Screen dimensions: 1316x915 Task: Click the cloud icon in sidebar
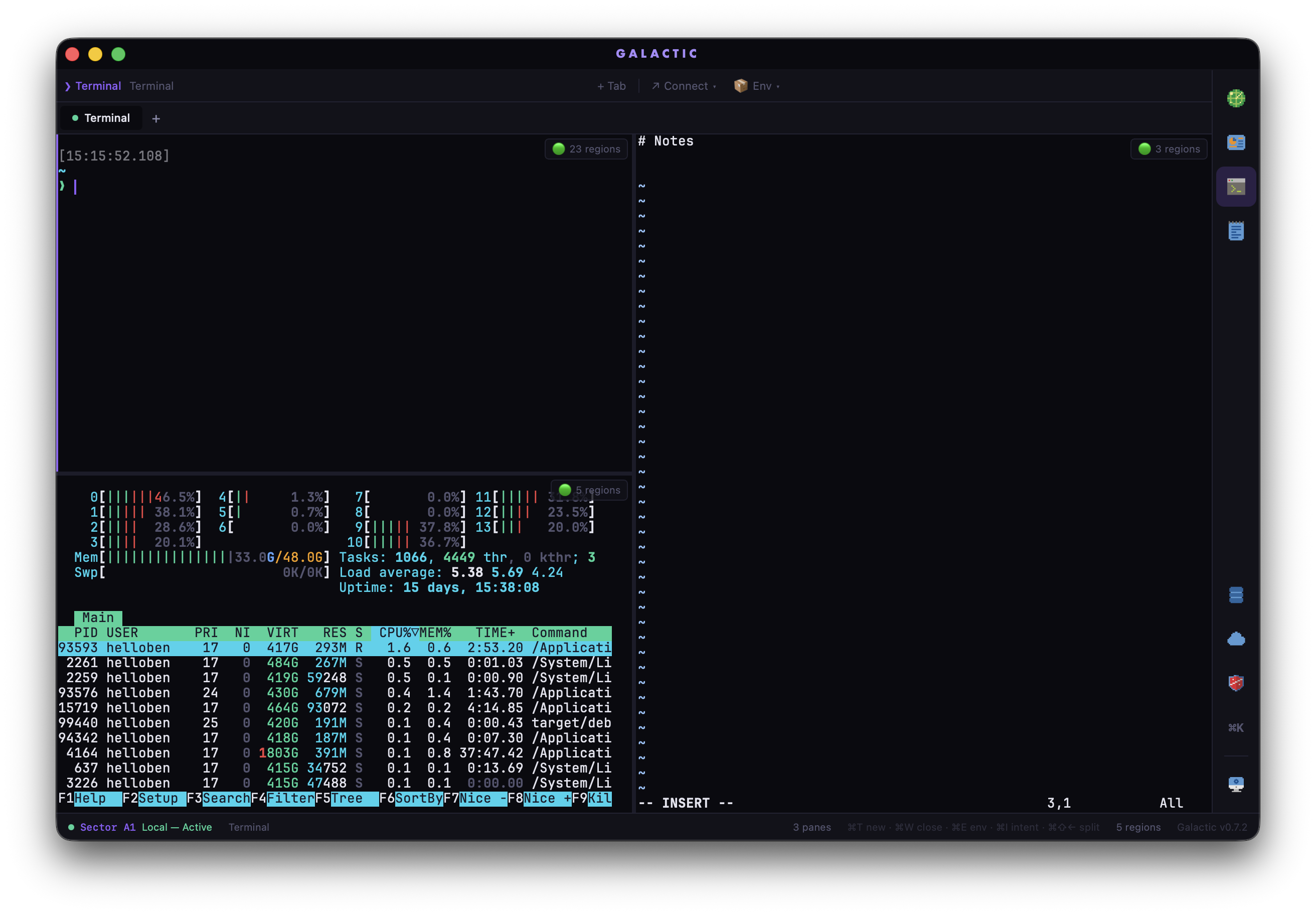pos(1235,639)
